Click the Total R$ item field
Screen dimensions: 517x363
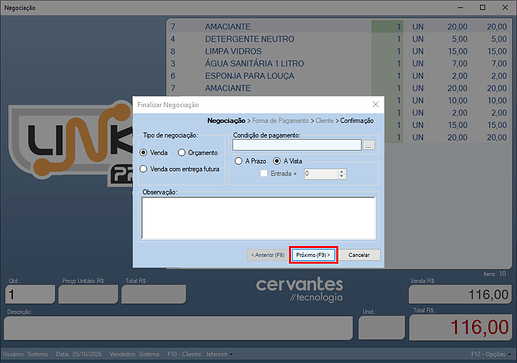154,294
